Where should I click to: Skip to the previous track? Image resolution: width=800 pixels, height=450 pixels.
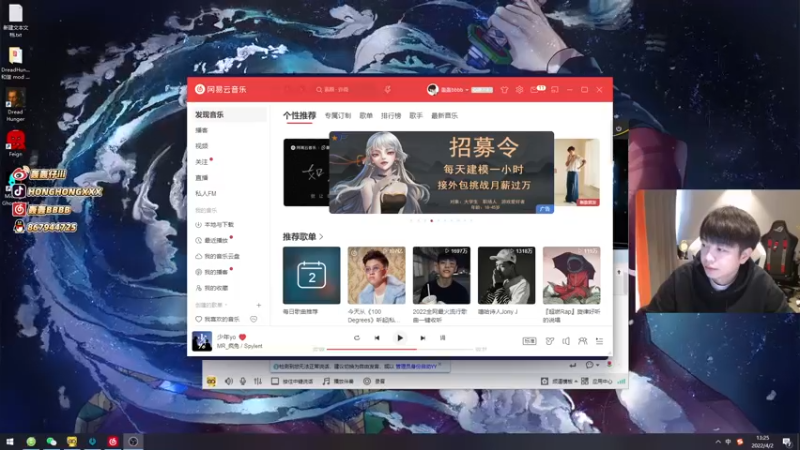[x=377, y=338]
